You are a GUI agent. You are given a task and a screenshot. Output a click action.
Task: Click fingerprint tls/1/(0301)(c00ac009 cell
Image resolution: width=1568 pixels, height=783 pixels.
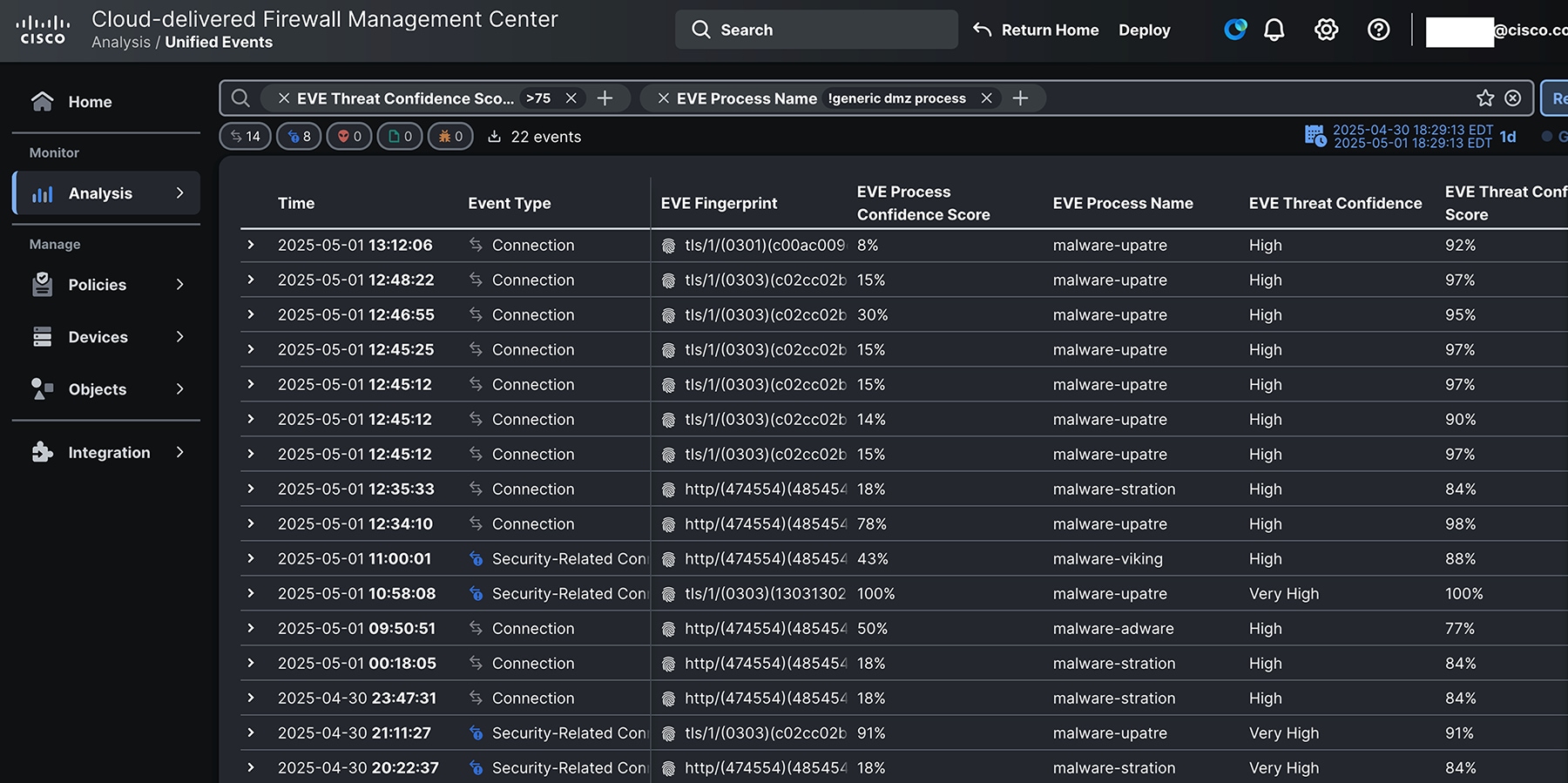point(765,246)
